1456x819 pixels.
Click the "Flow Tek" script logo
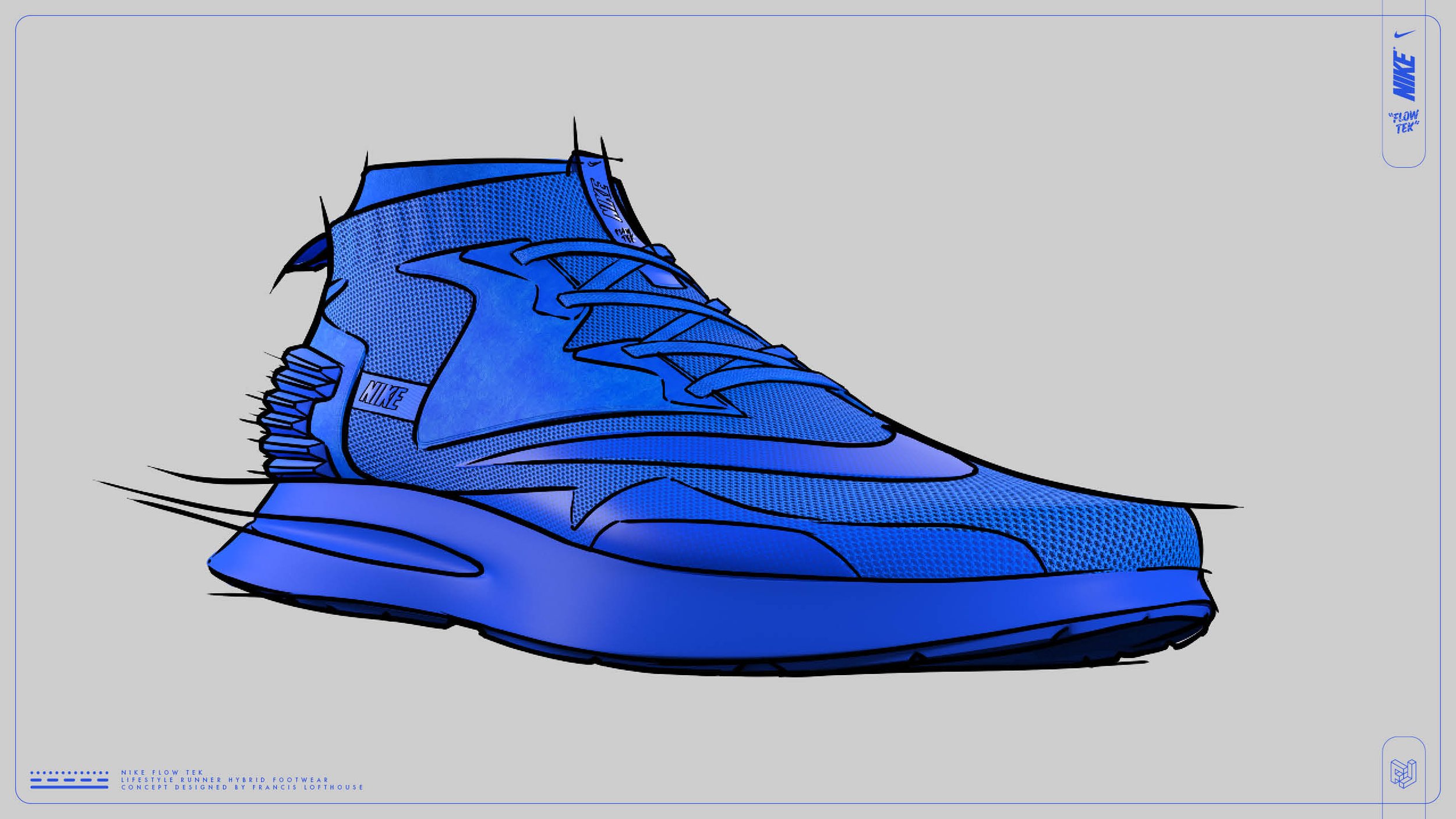click(x=1404, y=122)
